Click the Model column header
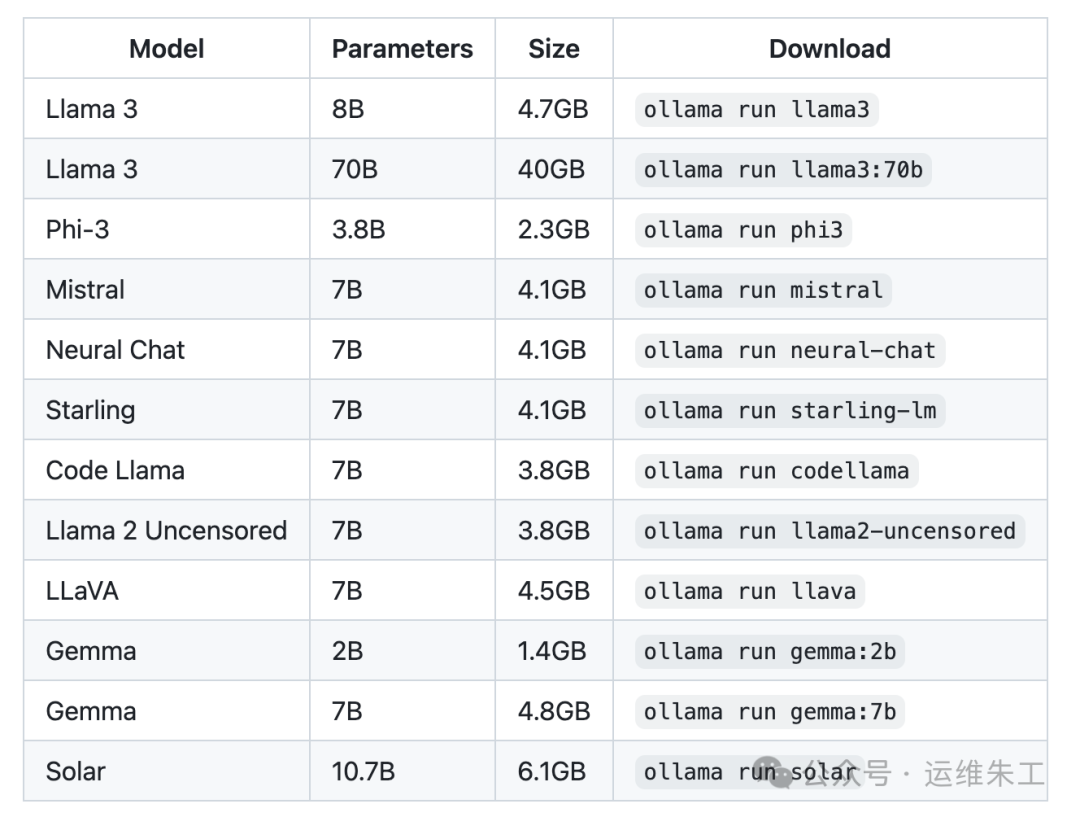This screenshot has width=1080, height=817. coord(167,49)
